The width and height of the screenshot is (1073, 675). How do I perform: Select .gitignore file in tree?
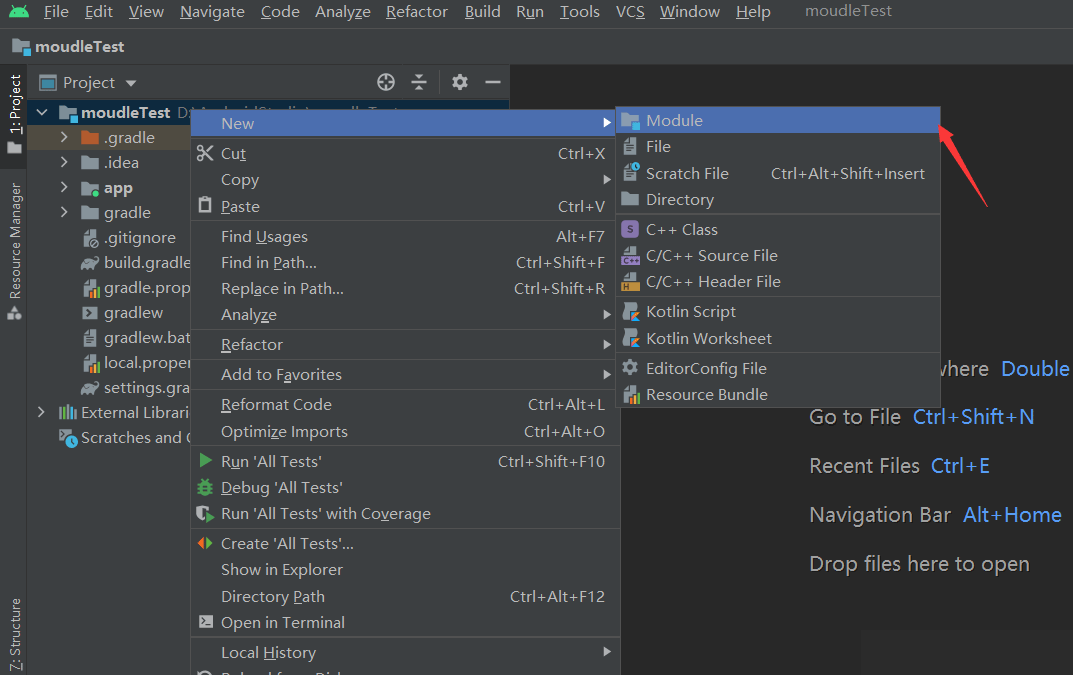(140, 238)
